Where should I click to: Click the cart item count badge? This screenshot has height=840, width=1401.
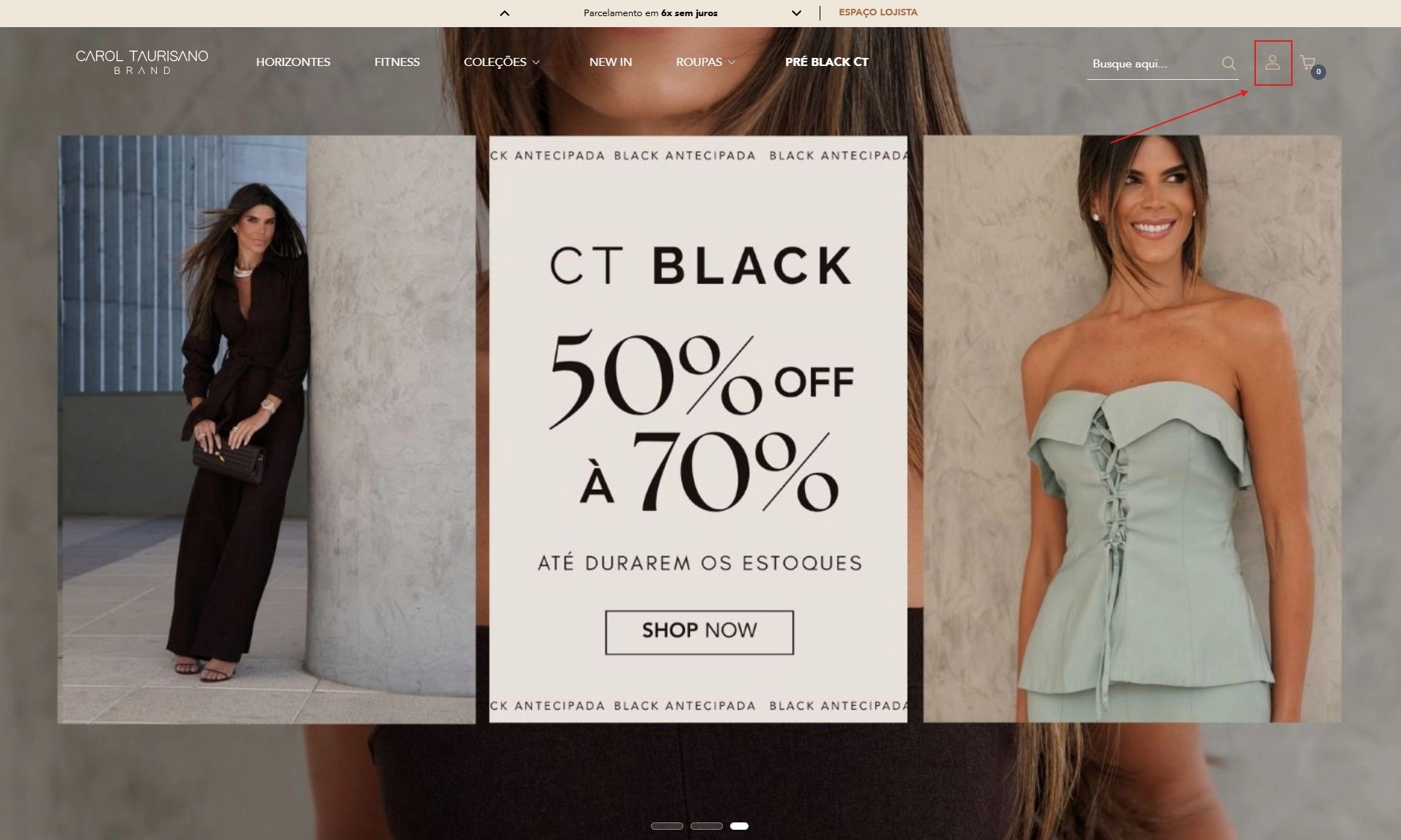pos(1318,72)
